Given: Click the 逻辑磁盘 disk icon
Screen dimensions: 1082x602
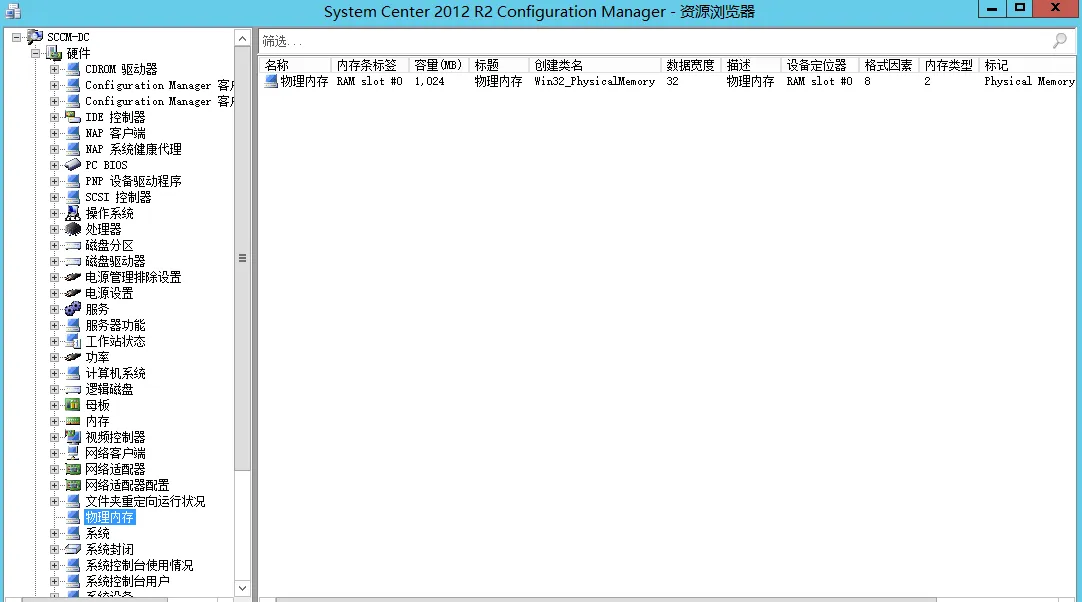Looking at the screenshot, I should (73, 389).
